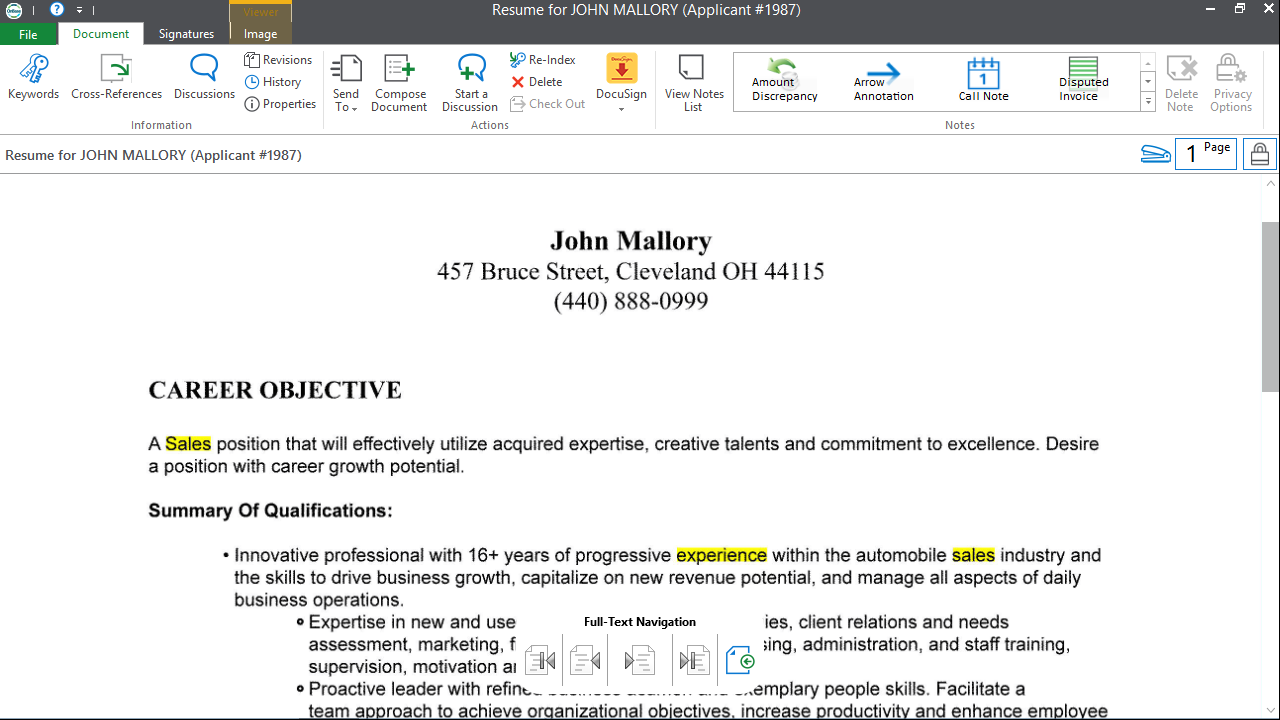1280x720 pixels.
Task: Start a Discussion on the resume
Action: 470,82
